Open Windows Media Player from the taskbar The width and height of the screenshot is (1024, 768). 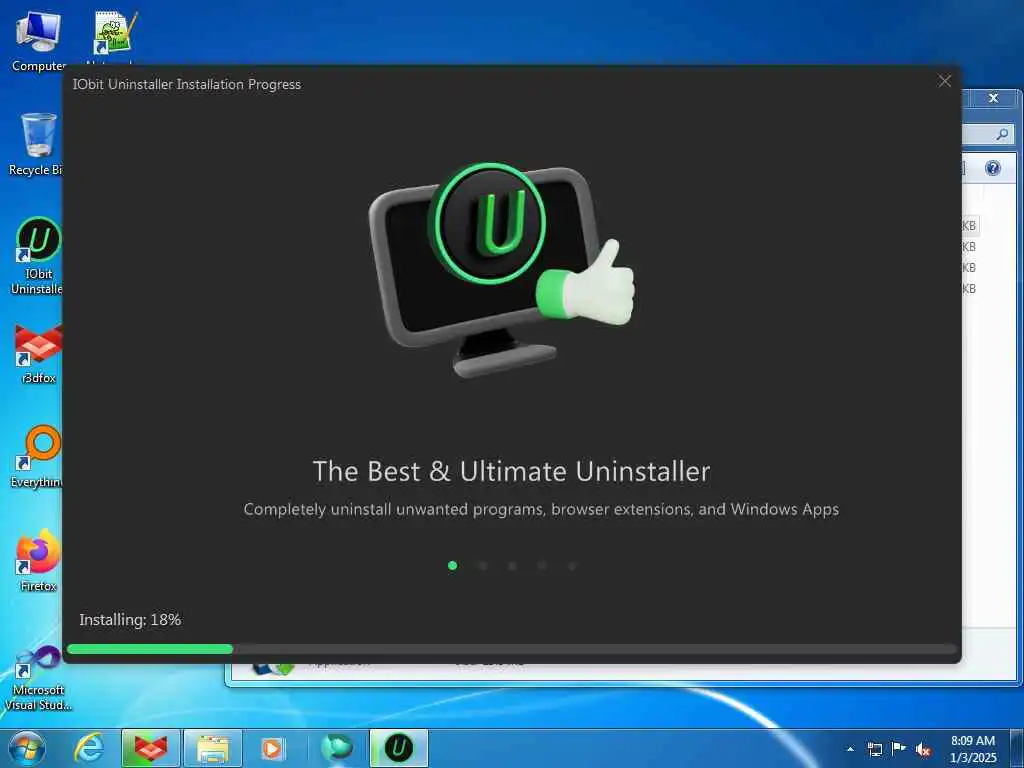click(x=272, y=748)
